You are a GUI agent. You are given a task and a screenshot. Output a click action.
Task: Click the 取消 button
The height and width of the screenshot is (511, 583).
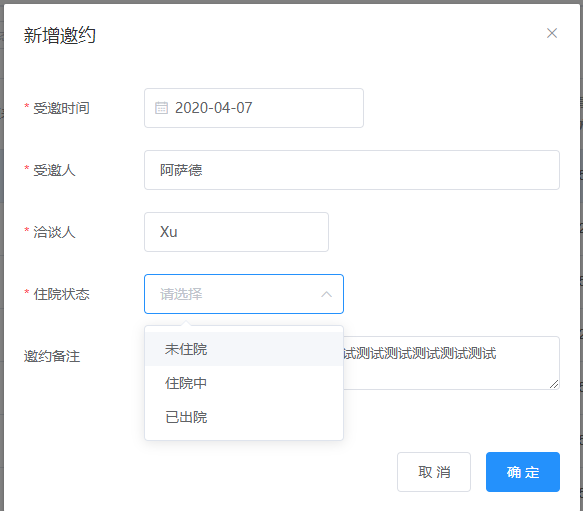pos(434,472)
